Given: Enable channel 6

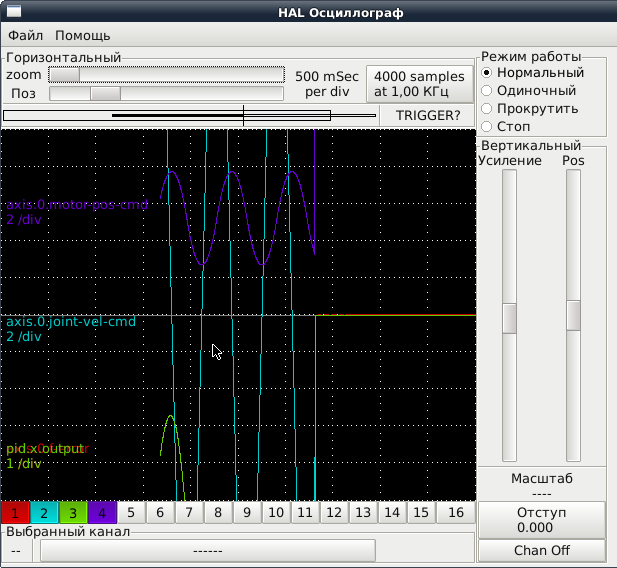Looking at the screenshot, I should pyautogui.click(x=160, y=512).
